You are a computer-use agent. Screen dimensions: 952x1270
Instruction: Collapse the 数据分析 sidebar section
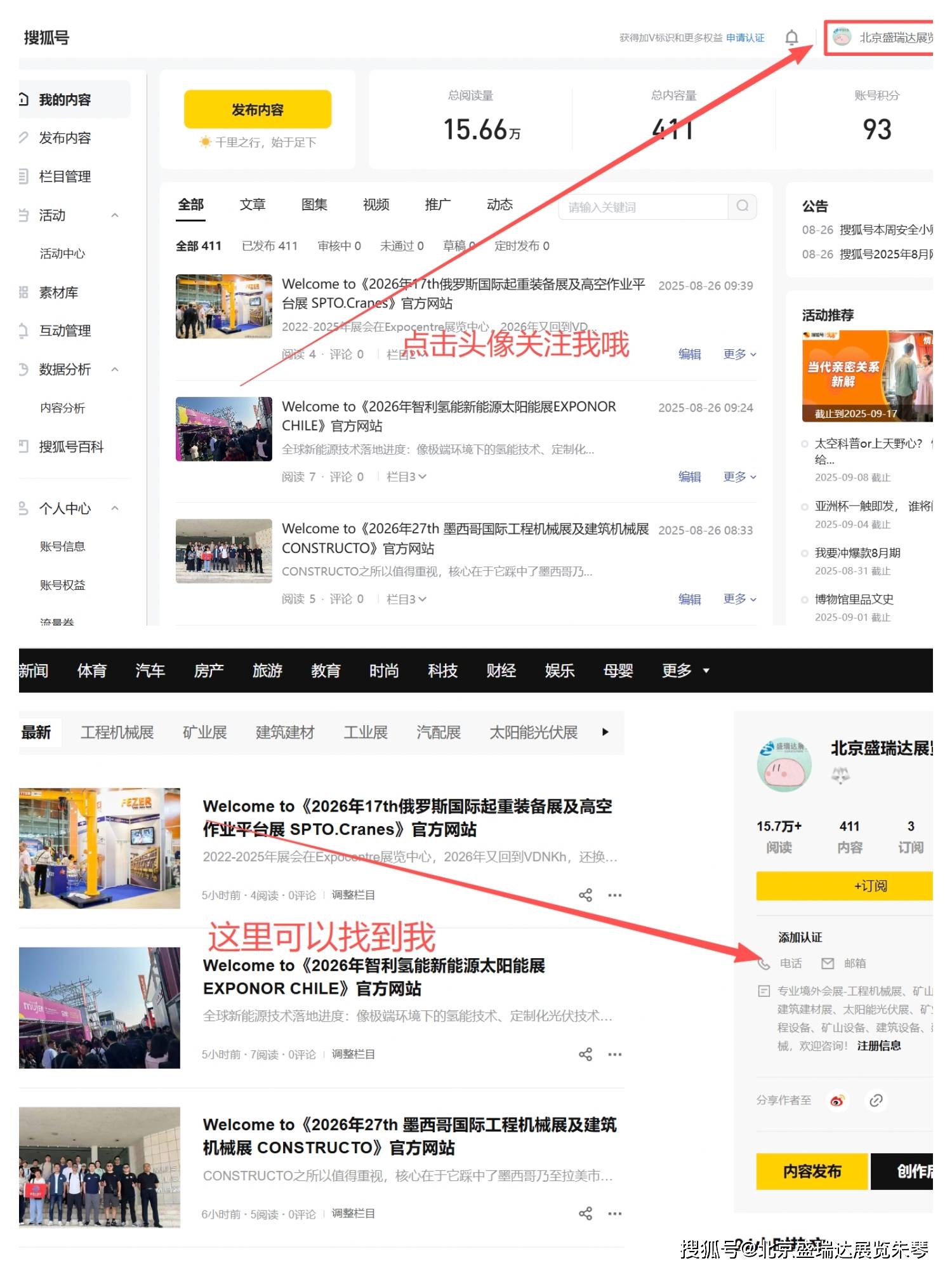click(115, 369)
